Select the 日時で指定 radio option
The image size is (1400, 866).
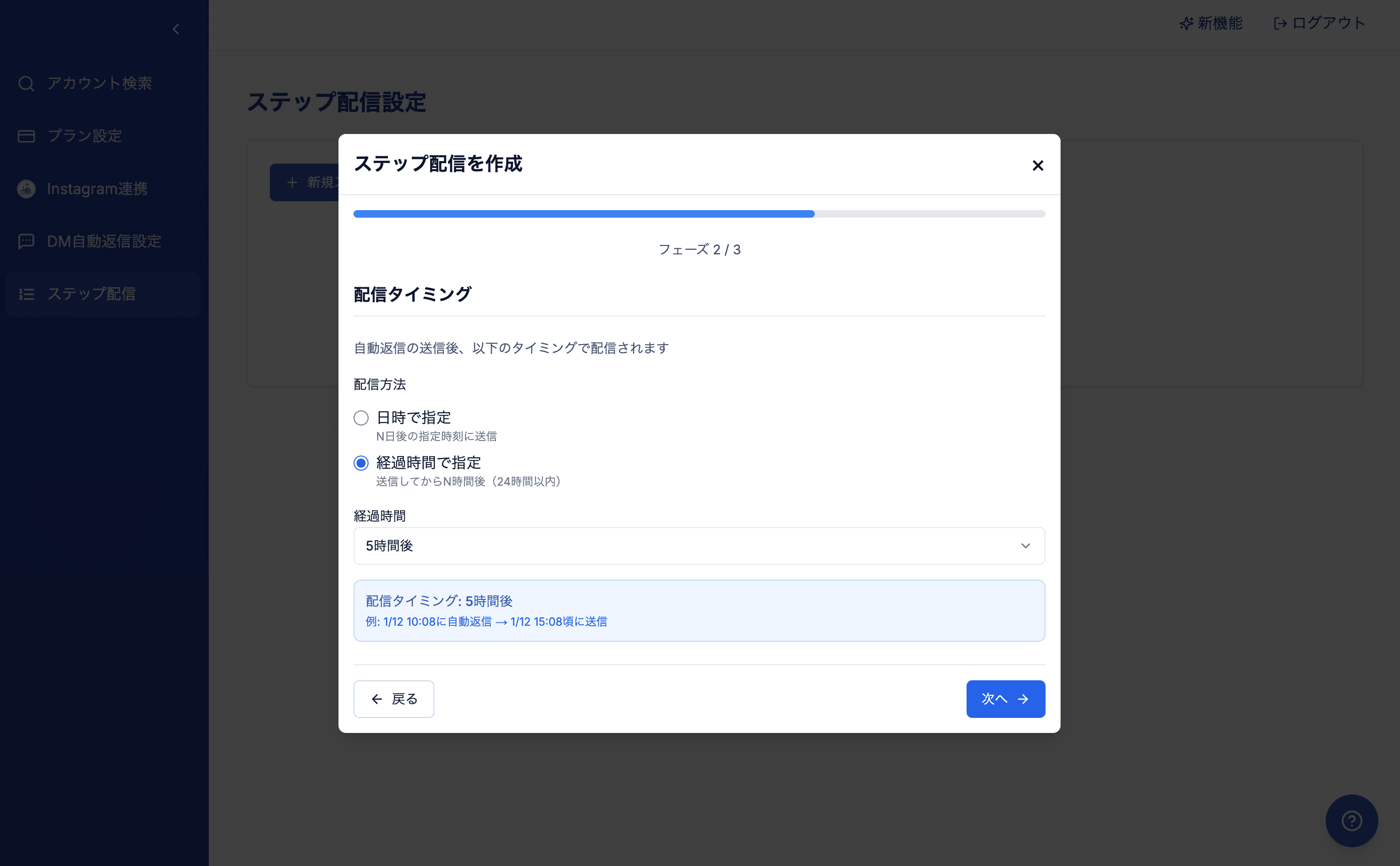pos(361,418)
